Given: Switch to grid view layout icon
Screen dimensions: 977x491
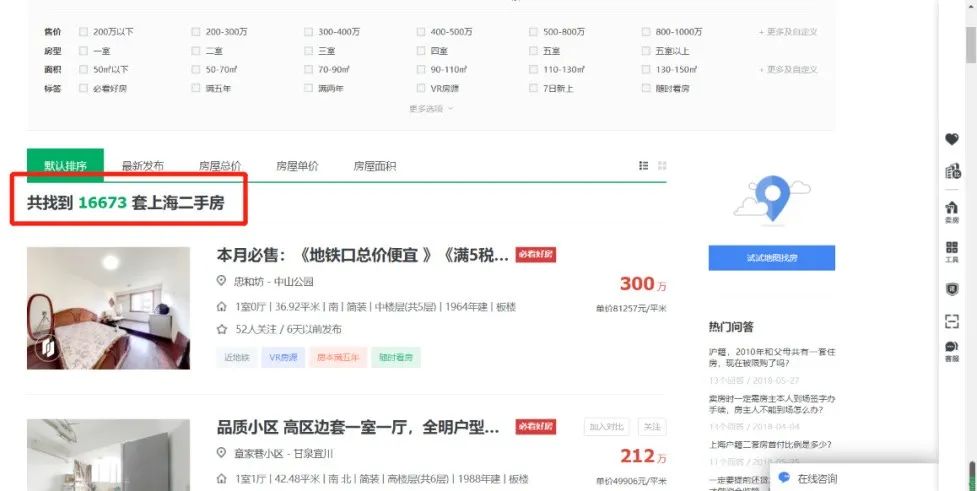Looking at the screenshot, I should click(x=662, y=166).
